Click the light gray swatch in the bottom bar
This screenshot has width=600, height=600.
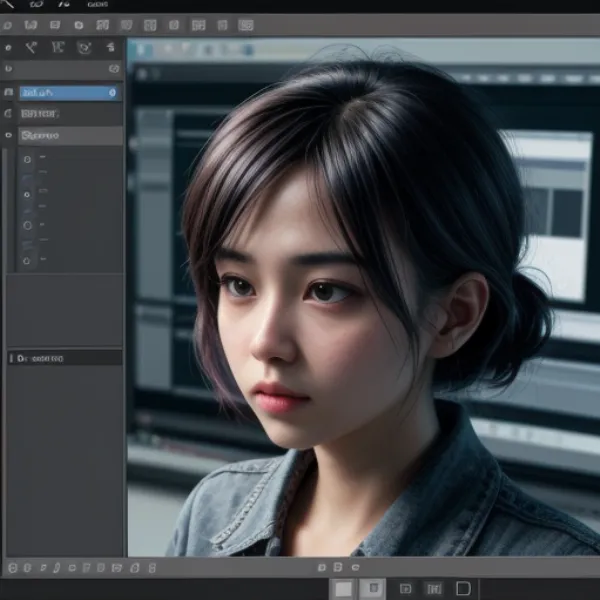click(x=343, y=588)
